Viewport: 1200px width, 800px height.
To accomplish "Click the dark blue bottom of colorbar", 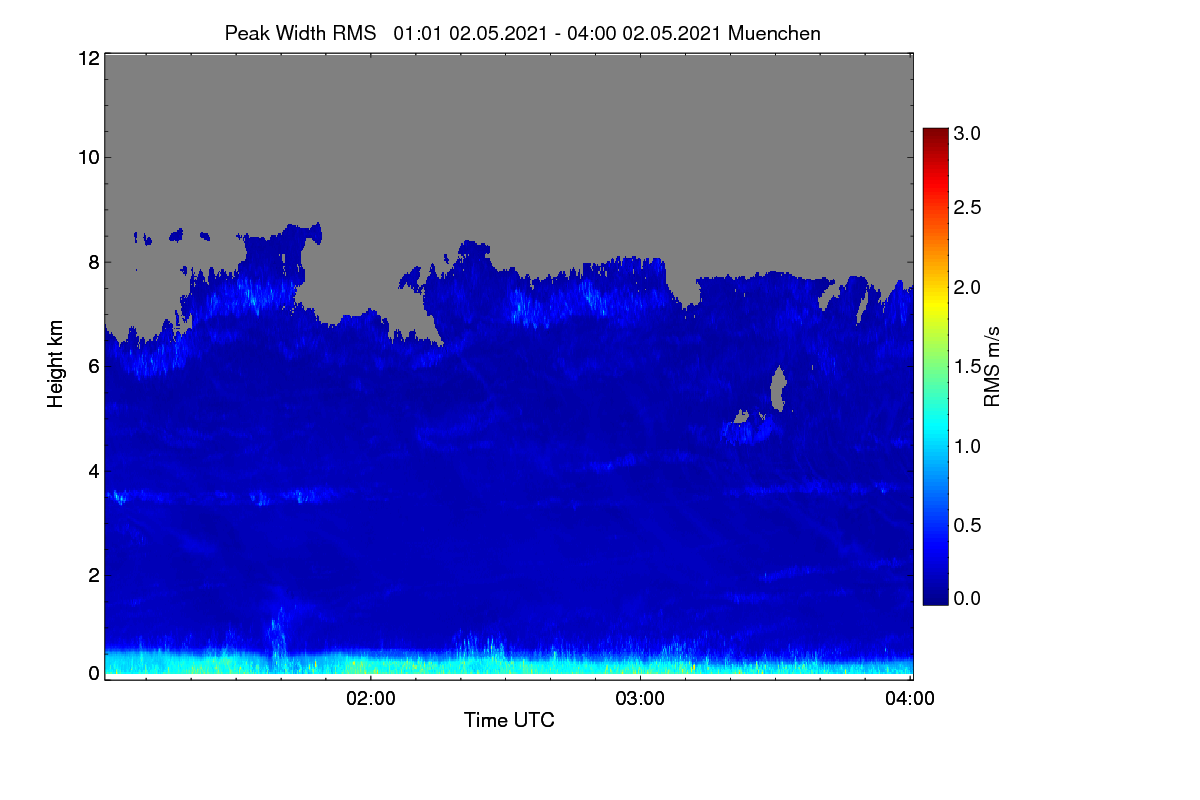I will pyautogui.click(x=935, y=597).
